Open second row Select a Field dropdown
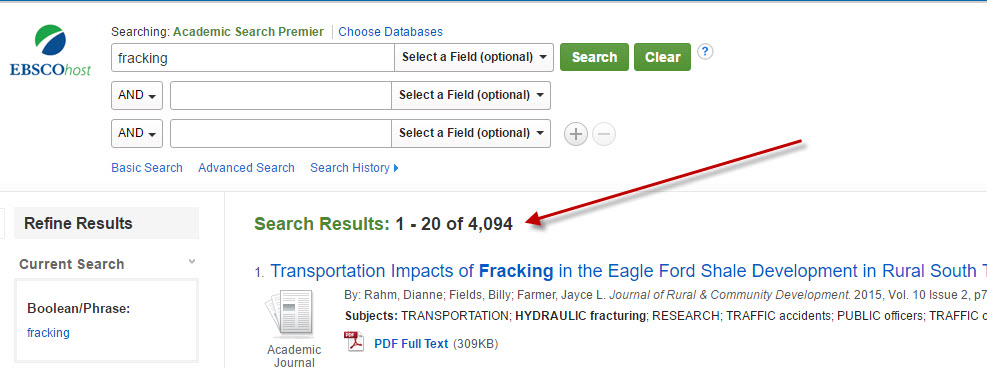The image size is (987, 368). coord(471,96)
